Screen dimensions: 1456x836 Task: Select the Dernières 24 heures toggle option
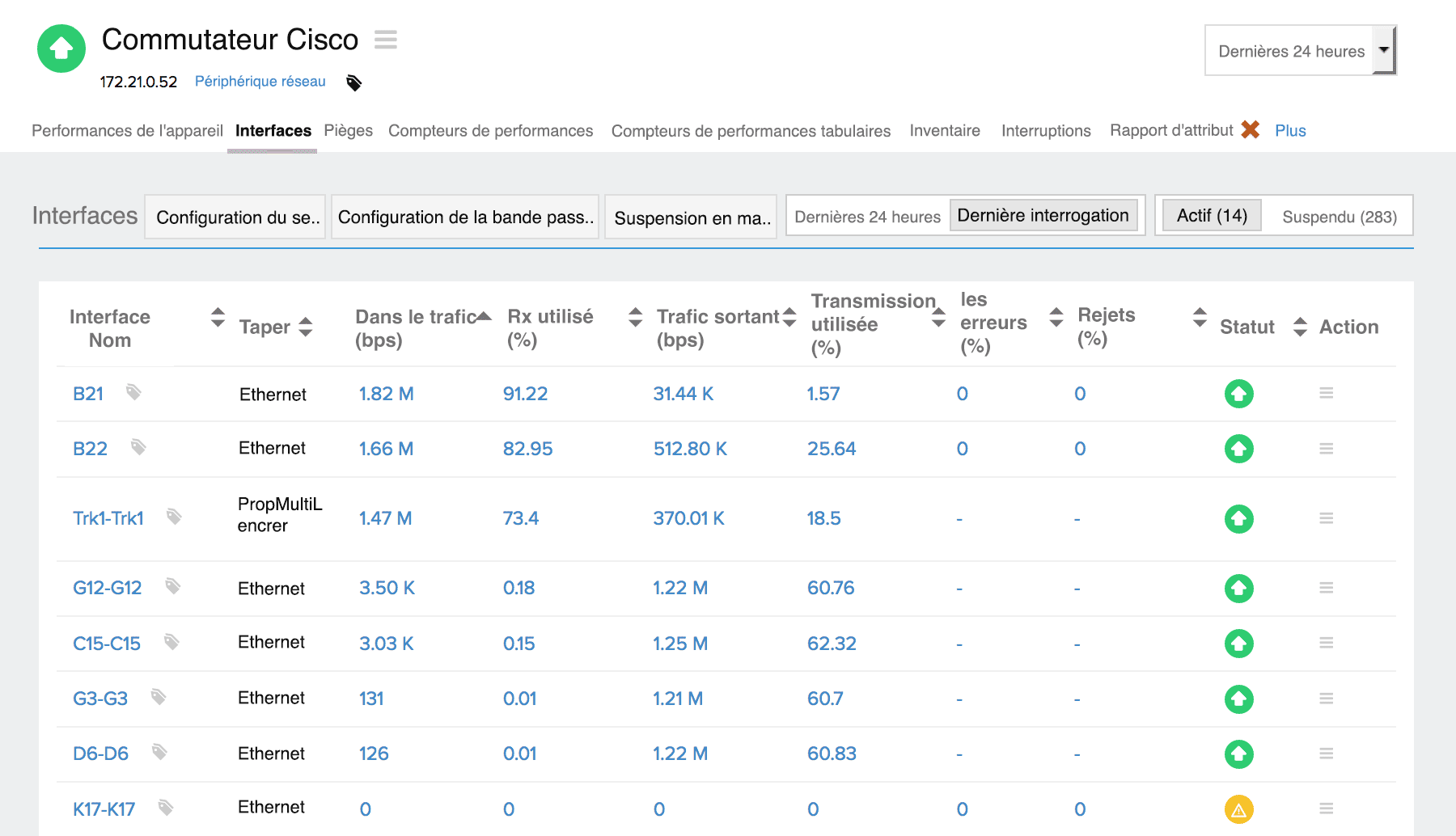click(867, 217)
